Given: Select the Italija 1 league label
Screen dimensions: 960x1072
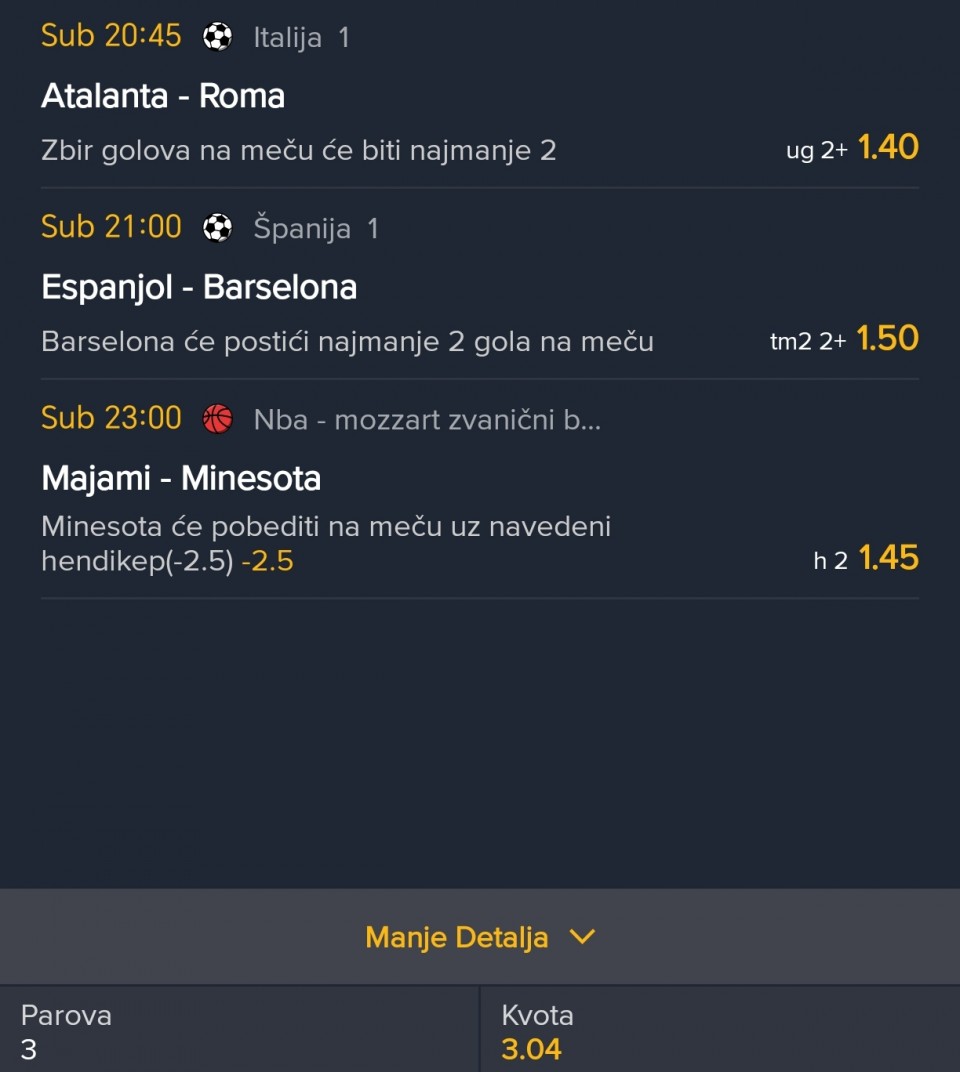Looking at the screenshot, I should [301, 38].
